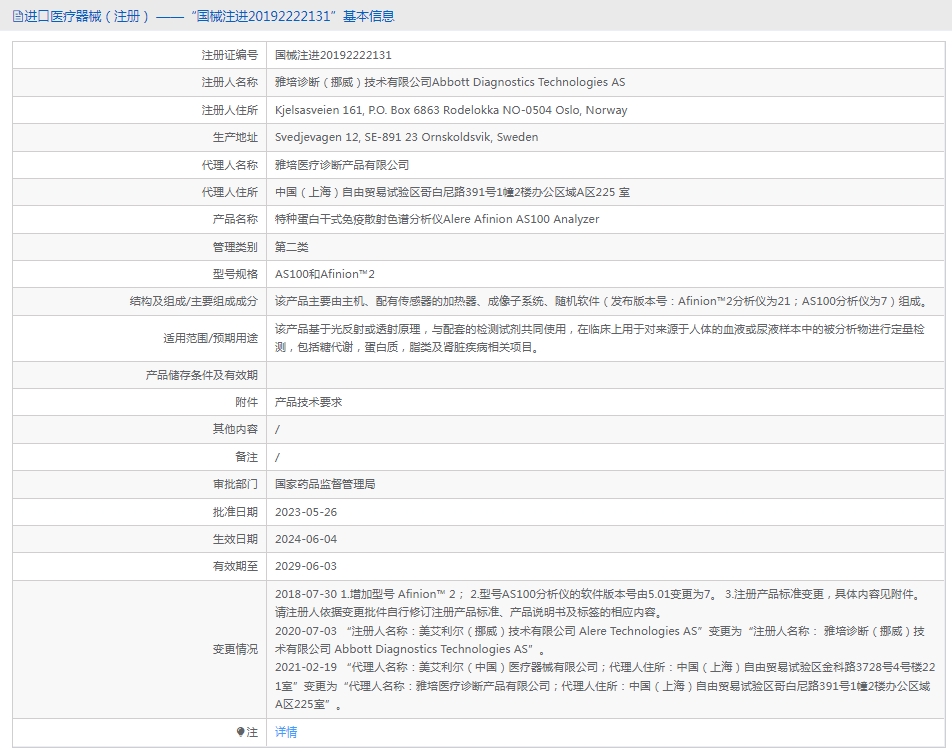The image size is (952, 756).
Task: Click the 2018-07-30 change record line
Action: 600,603
